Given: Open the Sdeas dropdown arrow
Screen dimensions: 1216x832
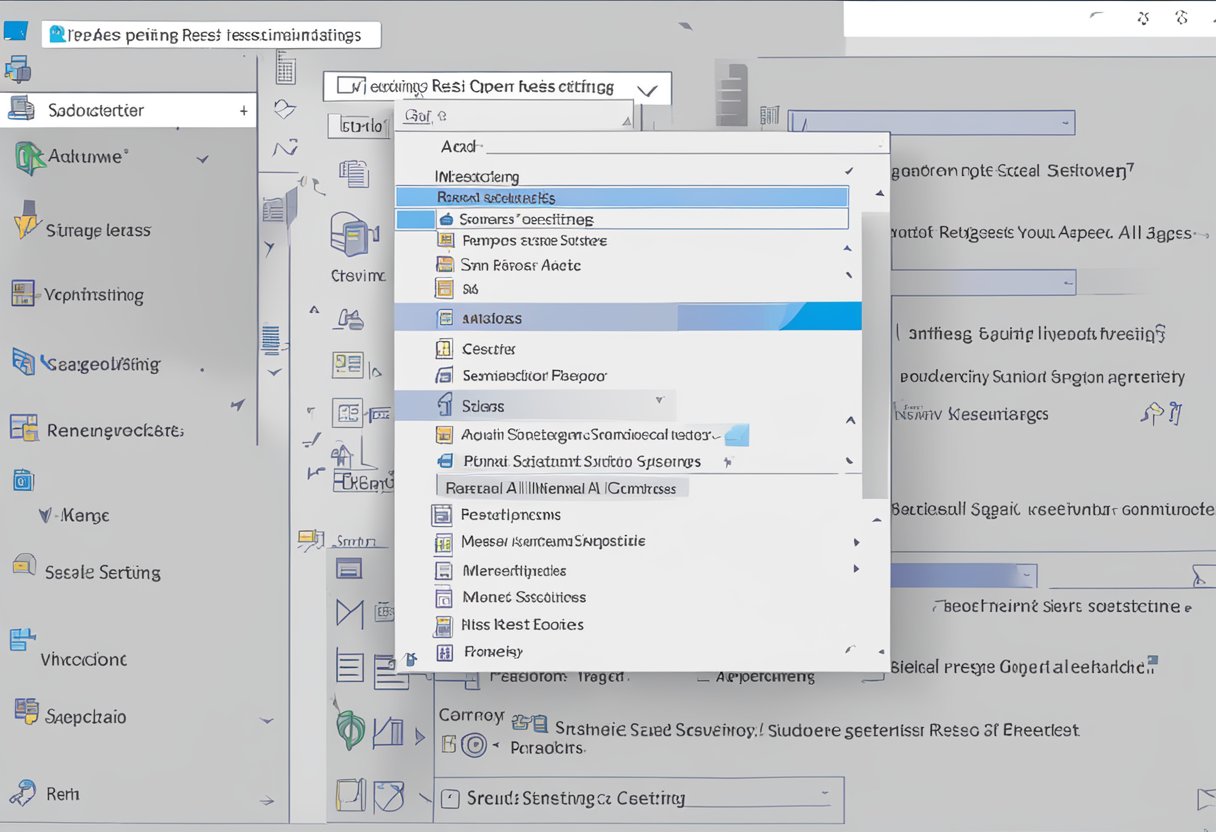Looking at the screenshot, I should click(x=659, y=400).
